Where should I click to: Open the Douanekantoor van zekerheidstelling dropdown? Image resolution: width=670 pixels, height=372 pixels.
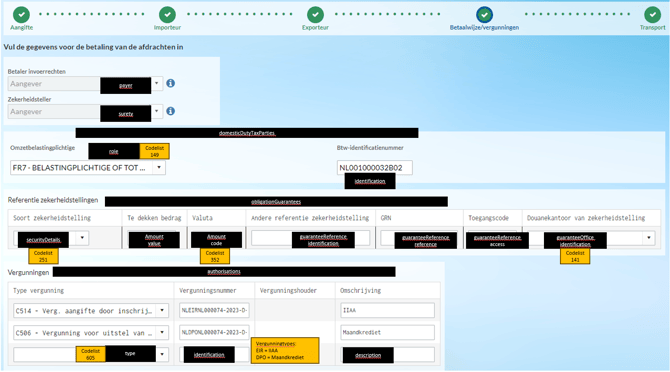point(649,237)
